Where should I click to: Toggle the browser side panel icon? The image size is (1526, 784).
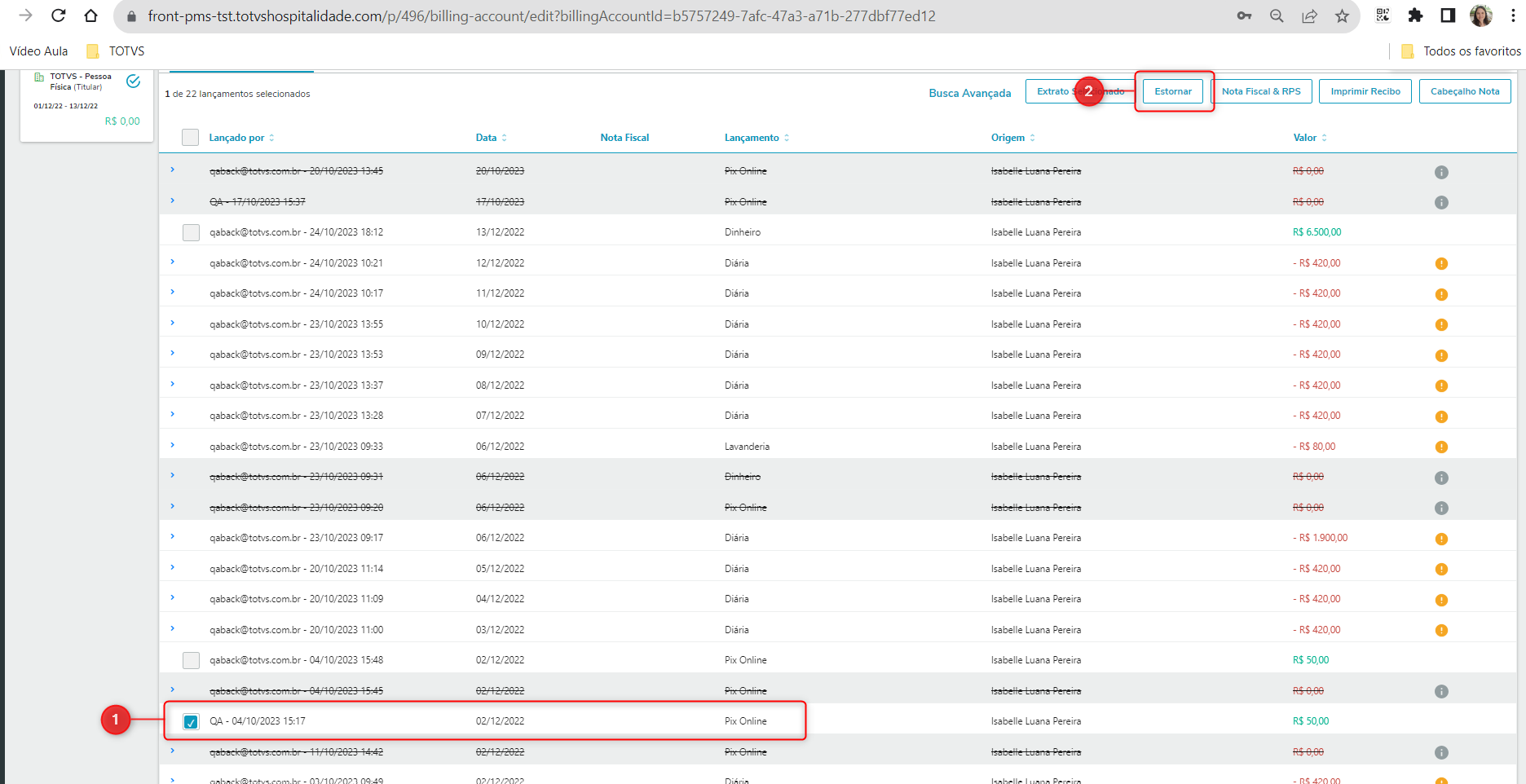click(1448, 15)
